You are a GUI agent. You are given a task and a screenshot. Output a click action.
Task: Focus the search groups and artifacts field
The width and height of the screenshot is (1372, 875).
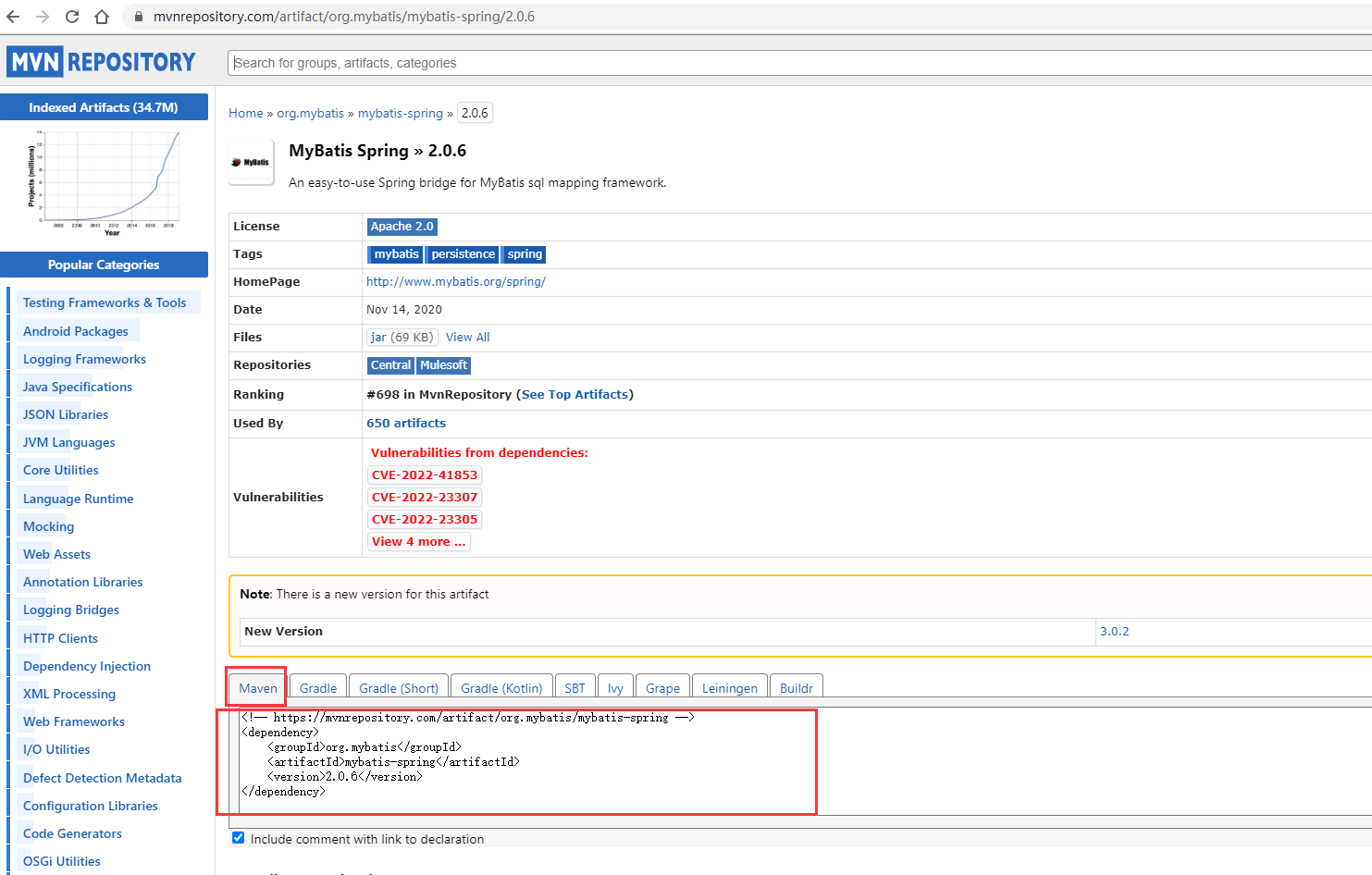[800, 63]
